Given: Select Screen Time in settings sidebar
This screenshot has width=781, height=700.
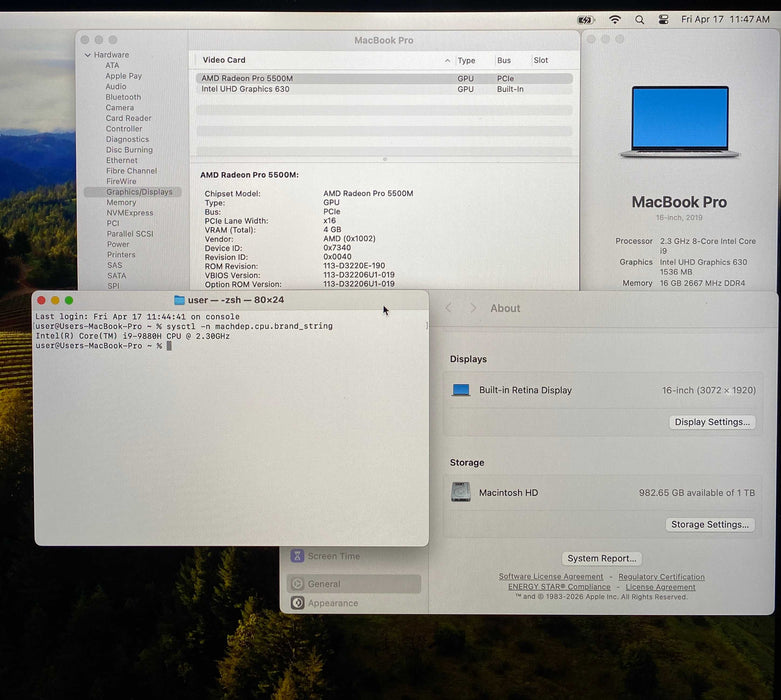Looking at the screenshot, I should [334, 556].
